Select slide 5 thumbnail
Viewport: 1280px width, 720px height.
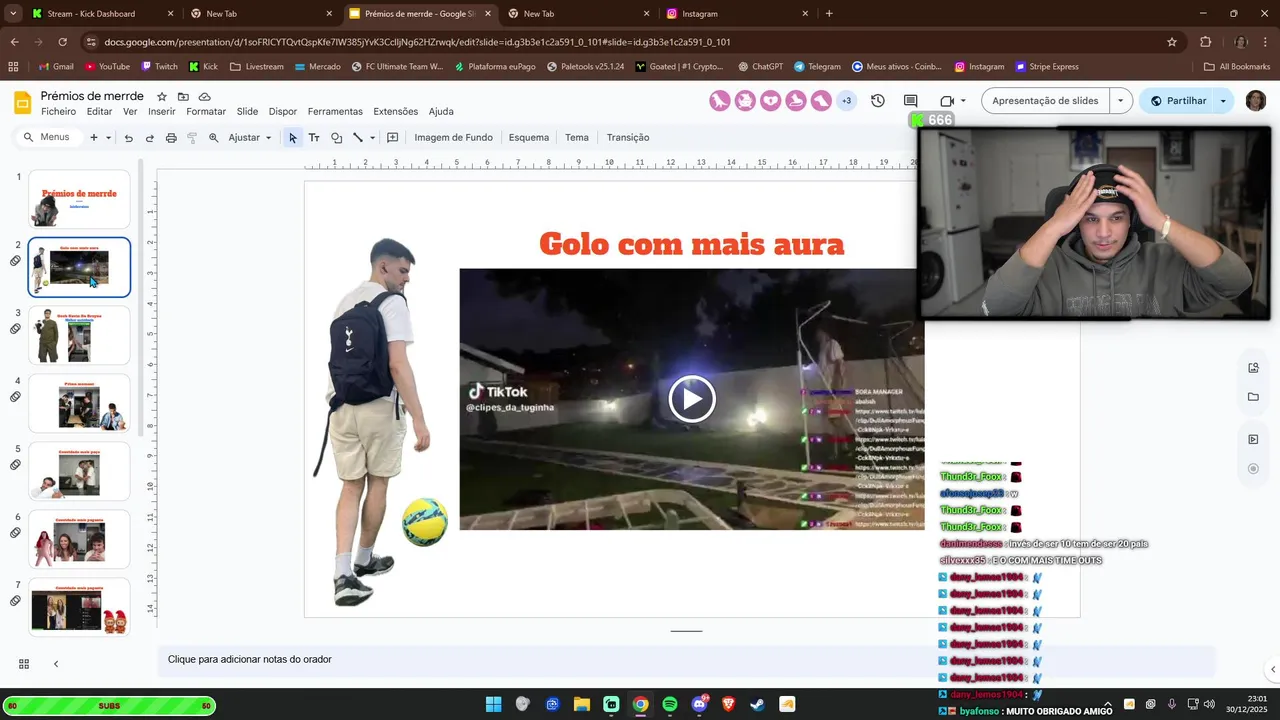[79, 471]
